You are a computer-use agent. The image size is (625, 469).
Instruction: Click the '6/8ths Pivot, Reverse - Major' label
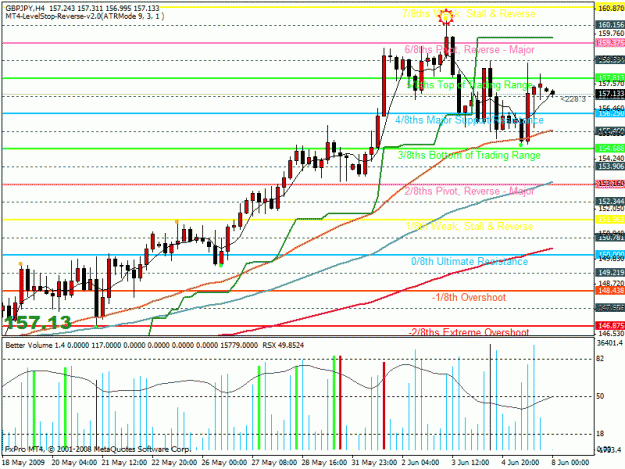click(469, 50)
